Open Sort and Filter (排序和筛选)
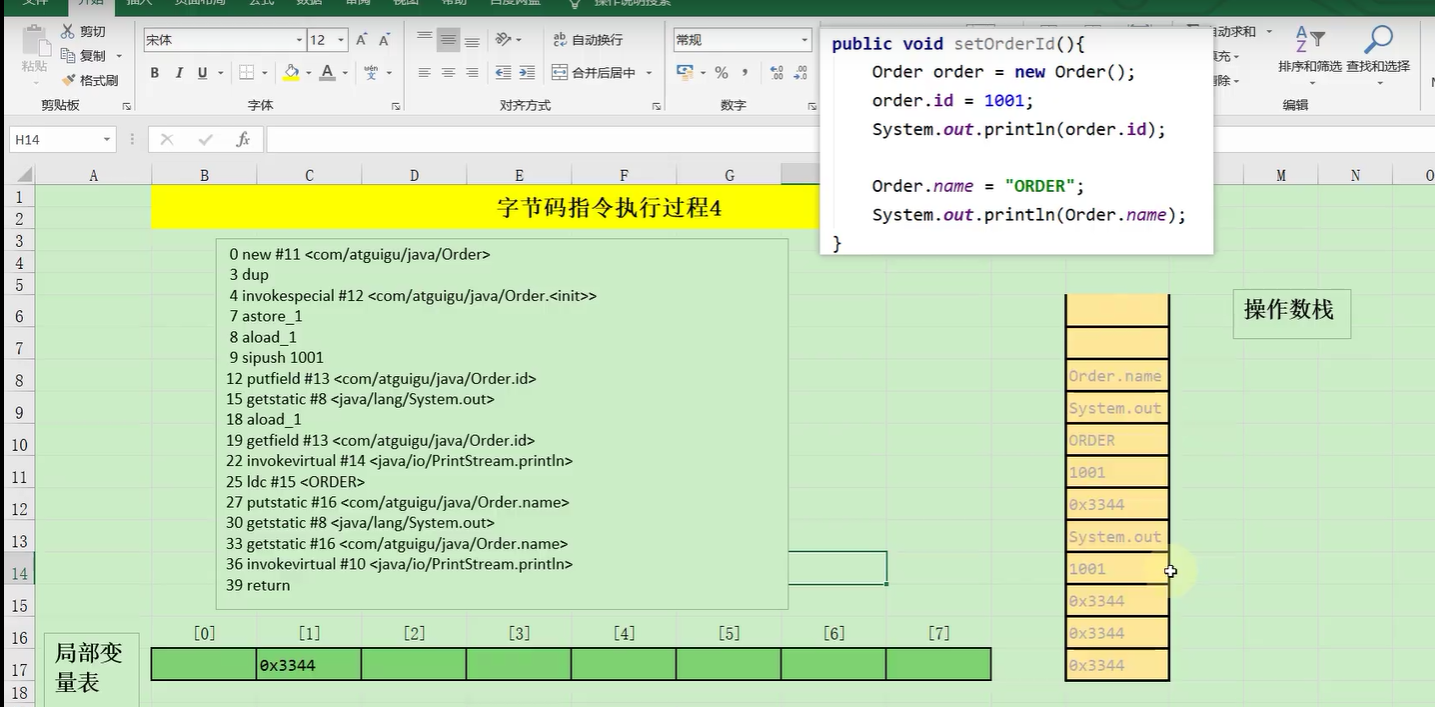The image size is (1435, 707). click(x=1309, y=50)
